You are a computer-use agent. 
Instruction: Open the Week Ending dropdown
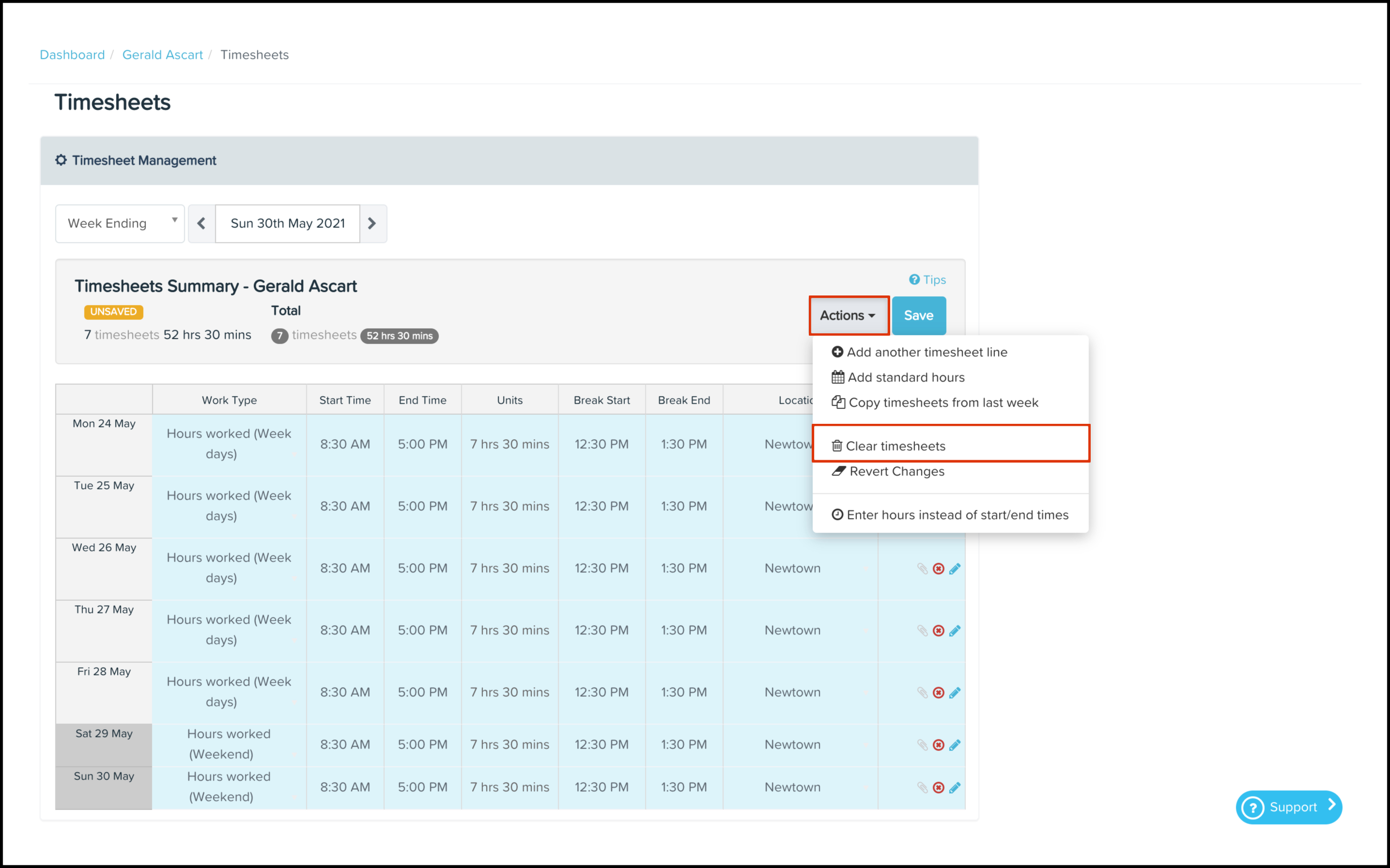(120, 223)
